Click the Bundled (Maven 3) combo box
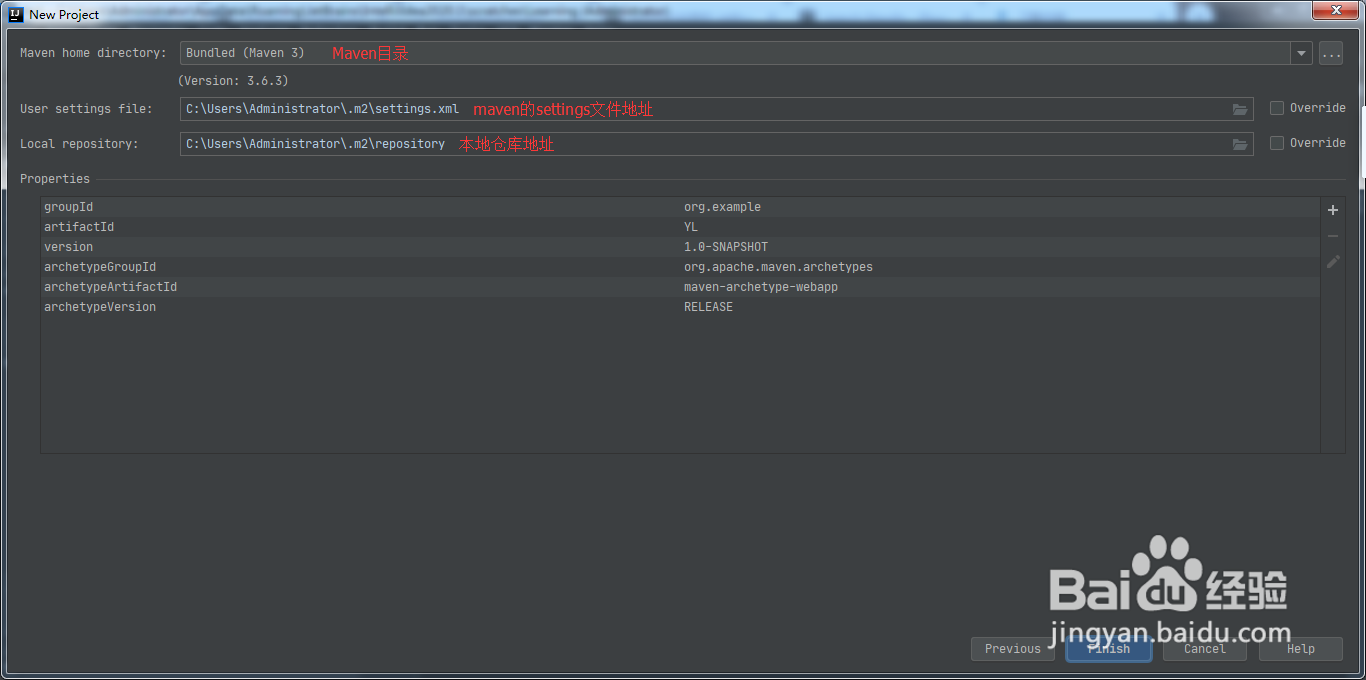Image resolution: width=1366 pixels, height=680 pixels. coord(746,53)
